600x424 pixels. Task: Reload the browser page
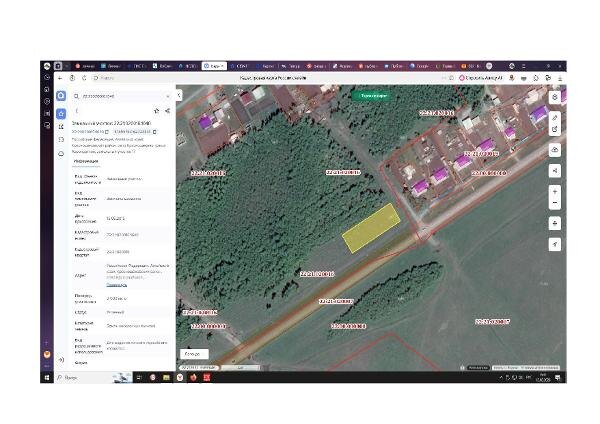[84, 78]
